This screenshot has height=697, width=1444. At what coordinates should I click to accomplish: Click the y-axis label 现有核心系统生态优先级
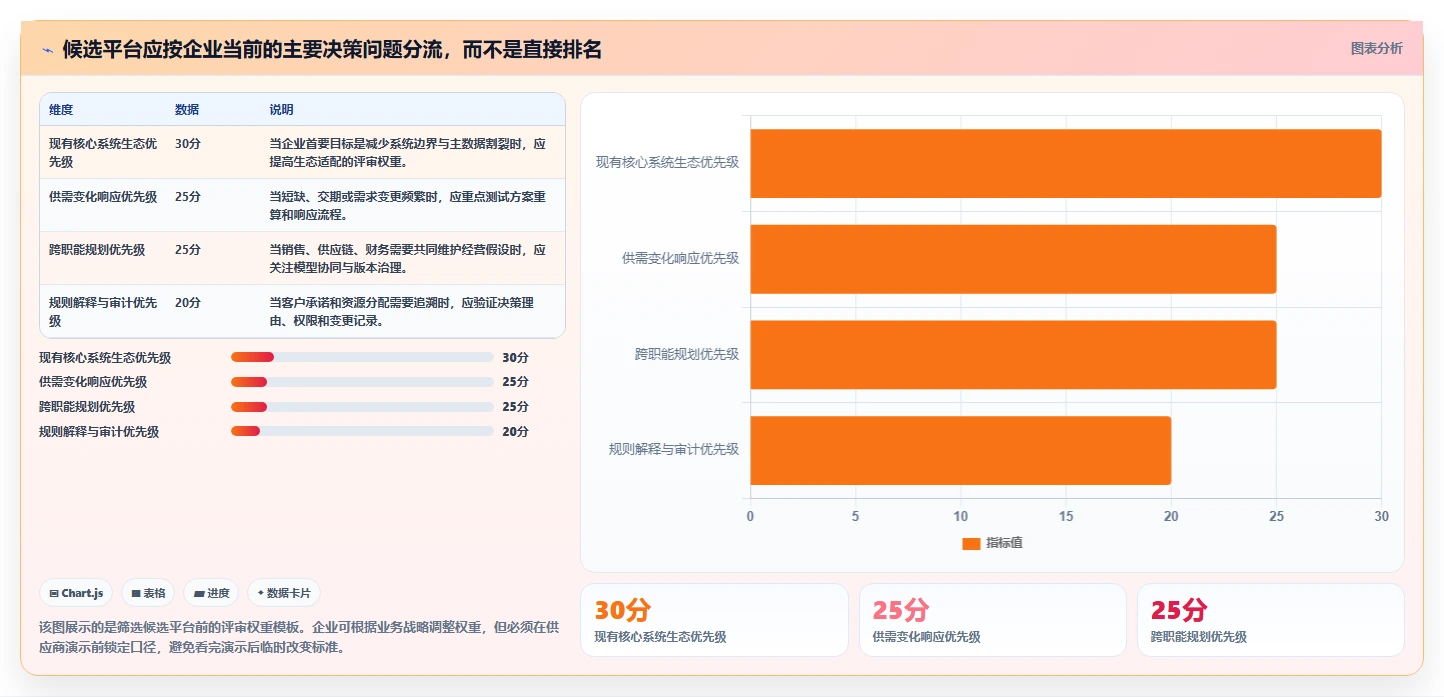(x=668, y=162)
